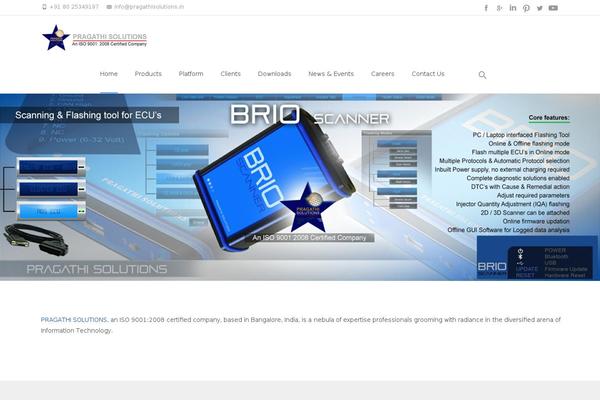
Task: Open the Platform menu
Action: [x=191, y=74]
